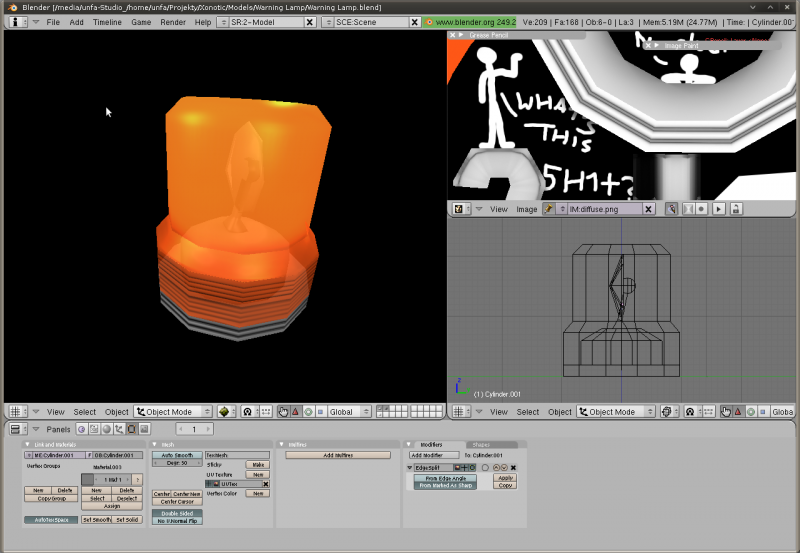Adjust the Degr: 30 auto smooth slider
The height and width of the screenshot is (553, 800).
tap(176, 463)
